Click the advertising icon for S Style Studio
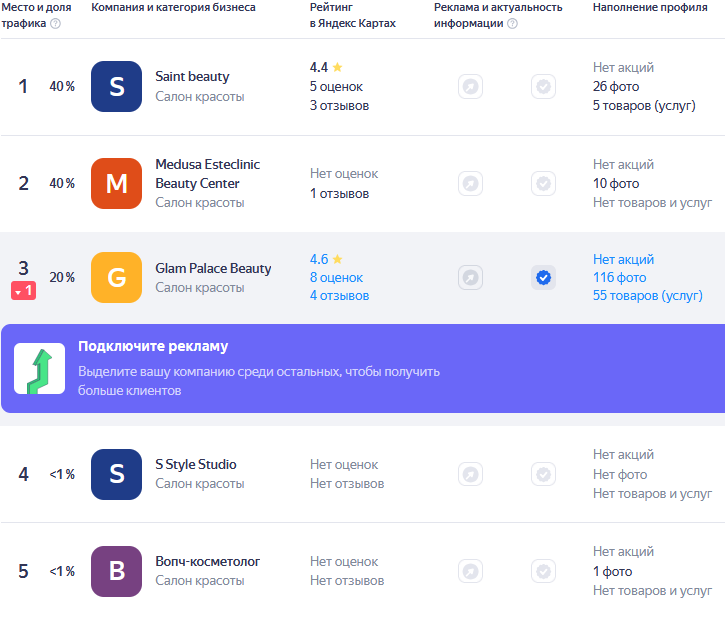Screen dimensions: 725x620 (x=470, y=474)
